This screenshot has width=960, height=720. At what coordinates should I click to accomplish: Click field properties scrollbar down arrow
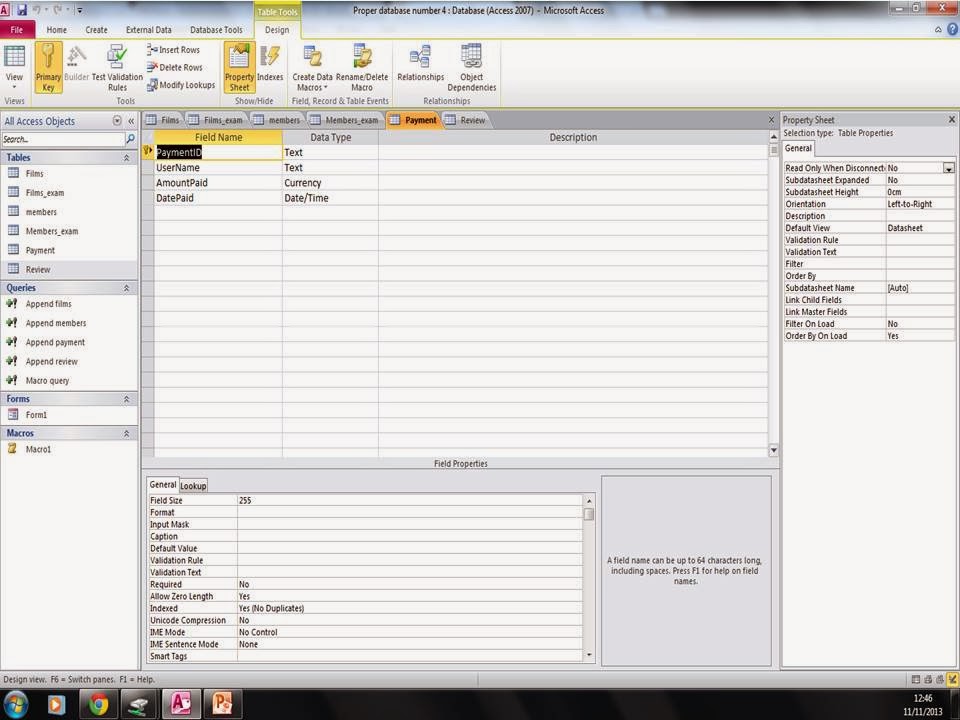tap(589, 655)
